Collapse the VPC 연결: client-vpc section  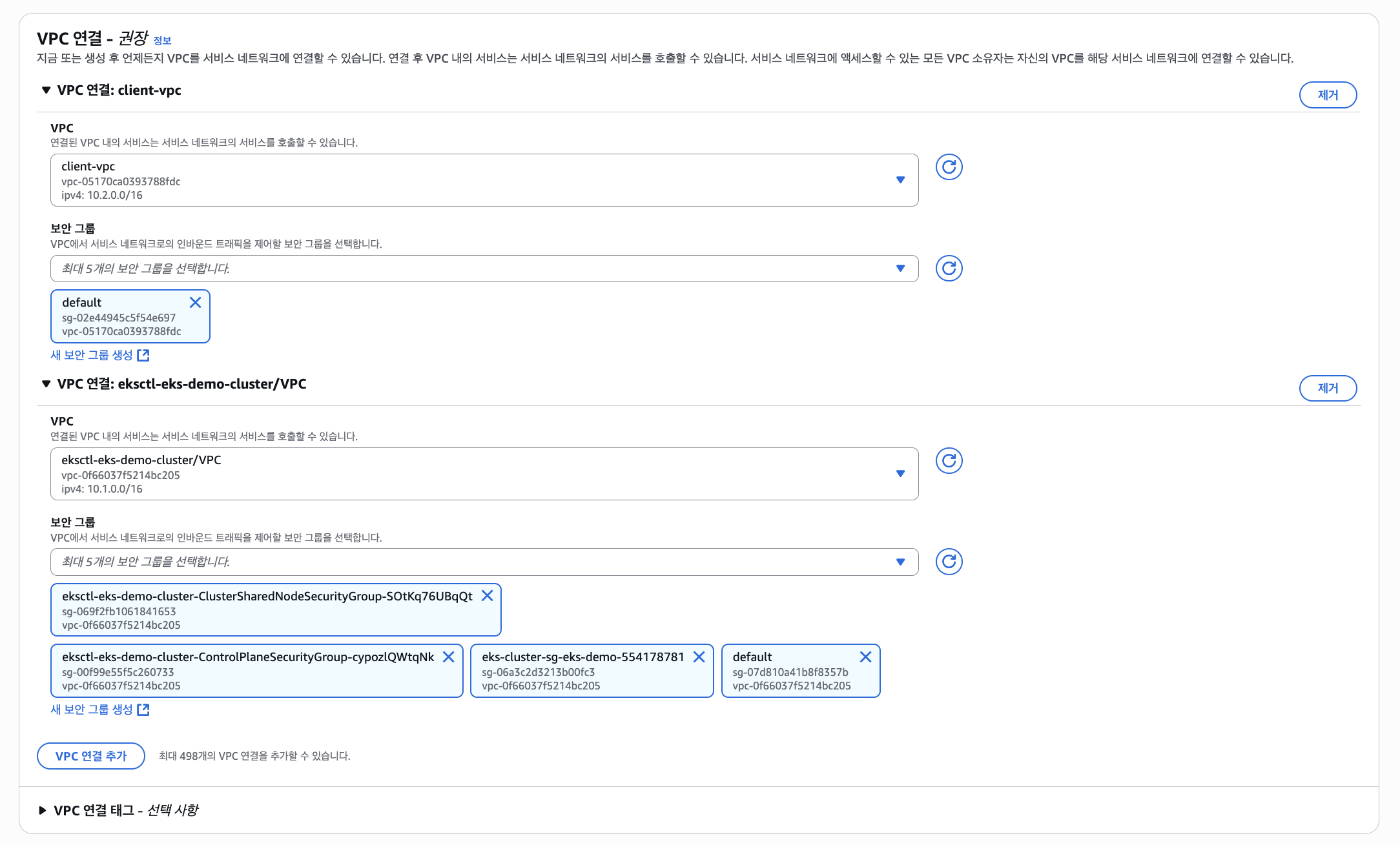(46, 90)
